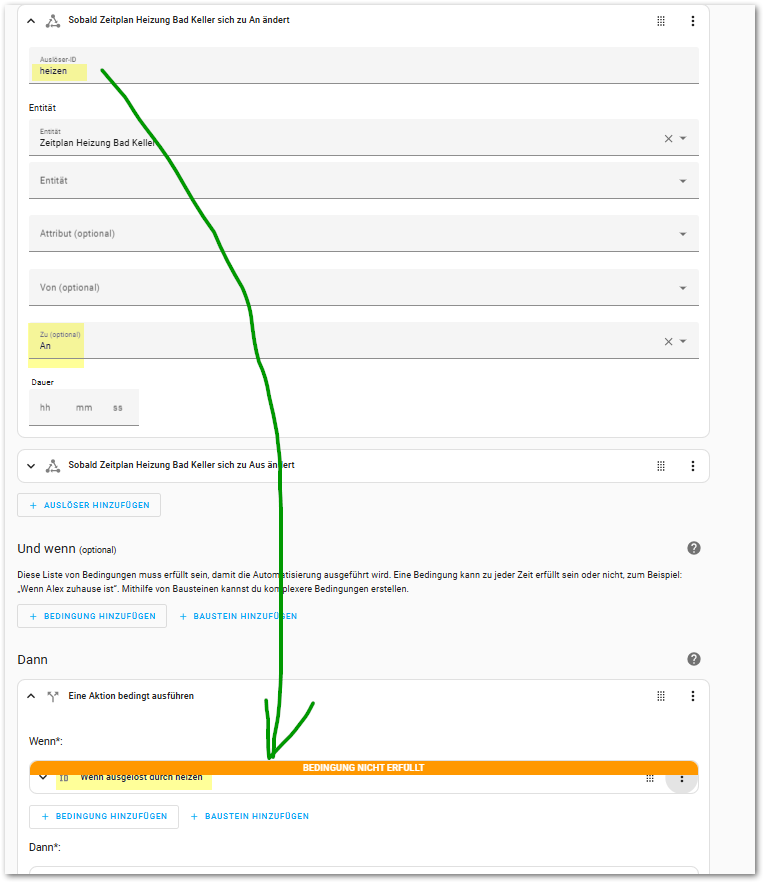Open the Von (optional) dropdown
The image size is (764, 883).
(x=362, y=288)
